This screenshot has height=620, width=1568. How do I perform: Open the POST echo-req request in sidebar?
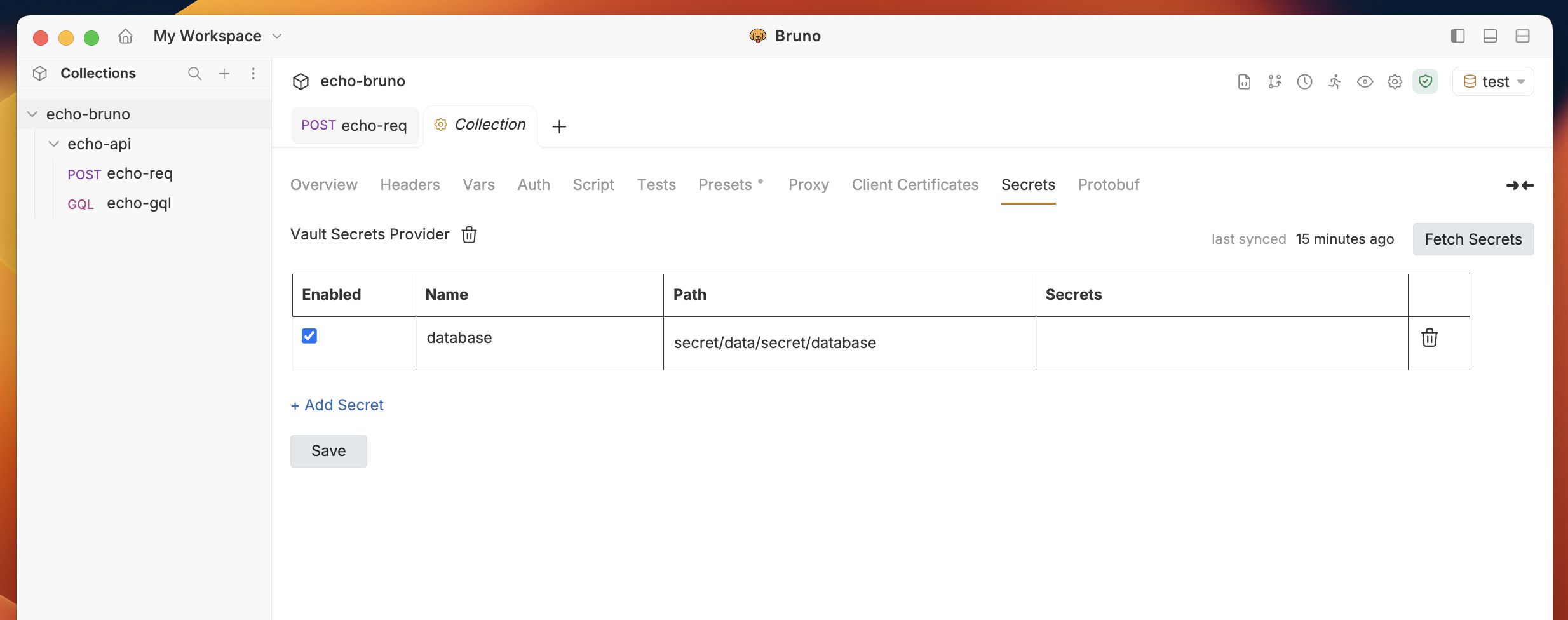120,173
